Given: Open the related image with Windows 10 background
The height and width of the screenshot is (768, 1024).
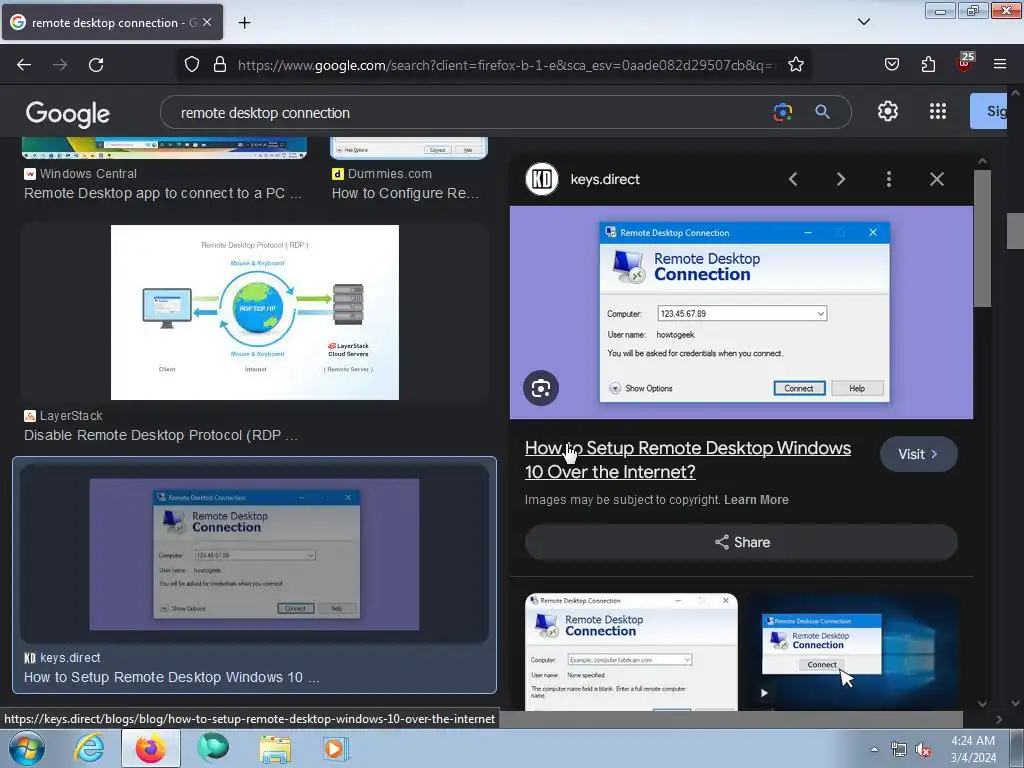Looking at the screenshot, I should click(x=852, y=652).
